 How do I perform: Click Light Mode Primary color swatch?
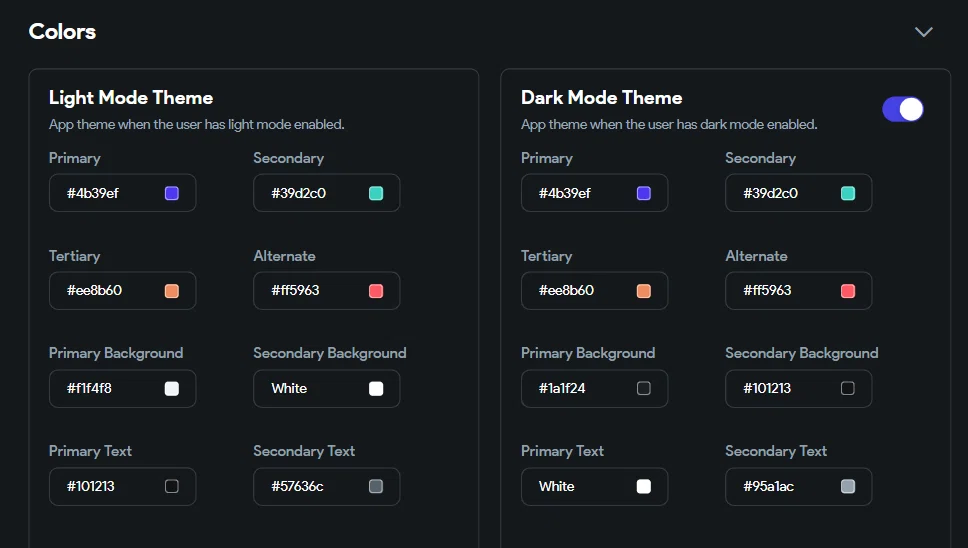[172, 193]
